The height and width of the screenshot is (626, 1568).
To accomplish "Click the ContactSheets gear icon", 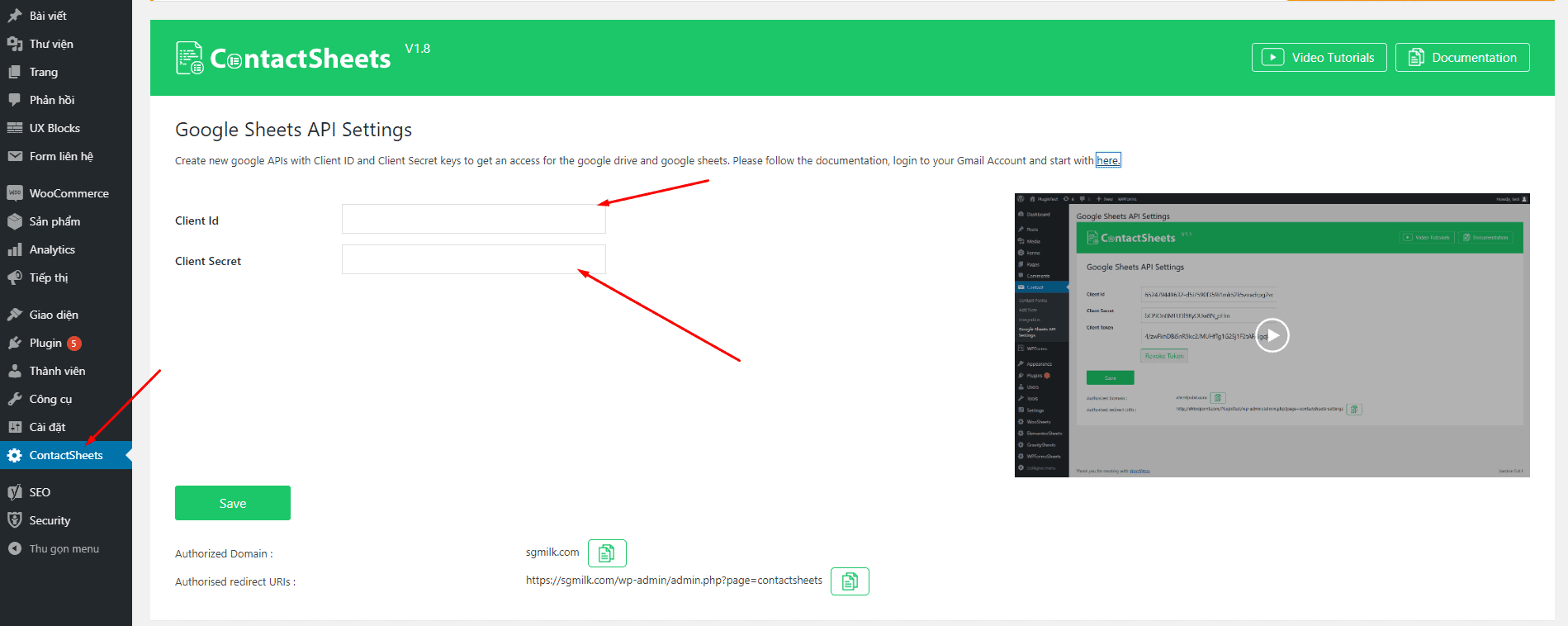I will [15, 455].
